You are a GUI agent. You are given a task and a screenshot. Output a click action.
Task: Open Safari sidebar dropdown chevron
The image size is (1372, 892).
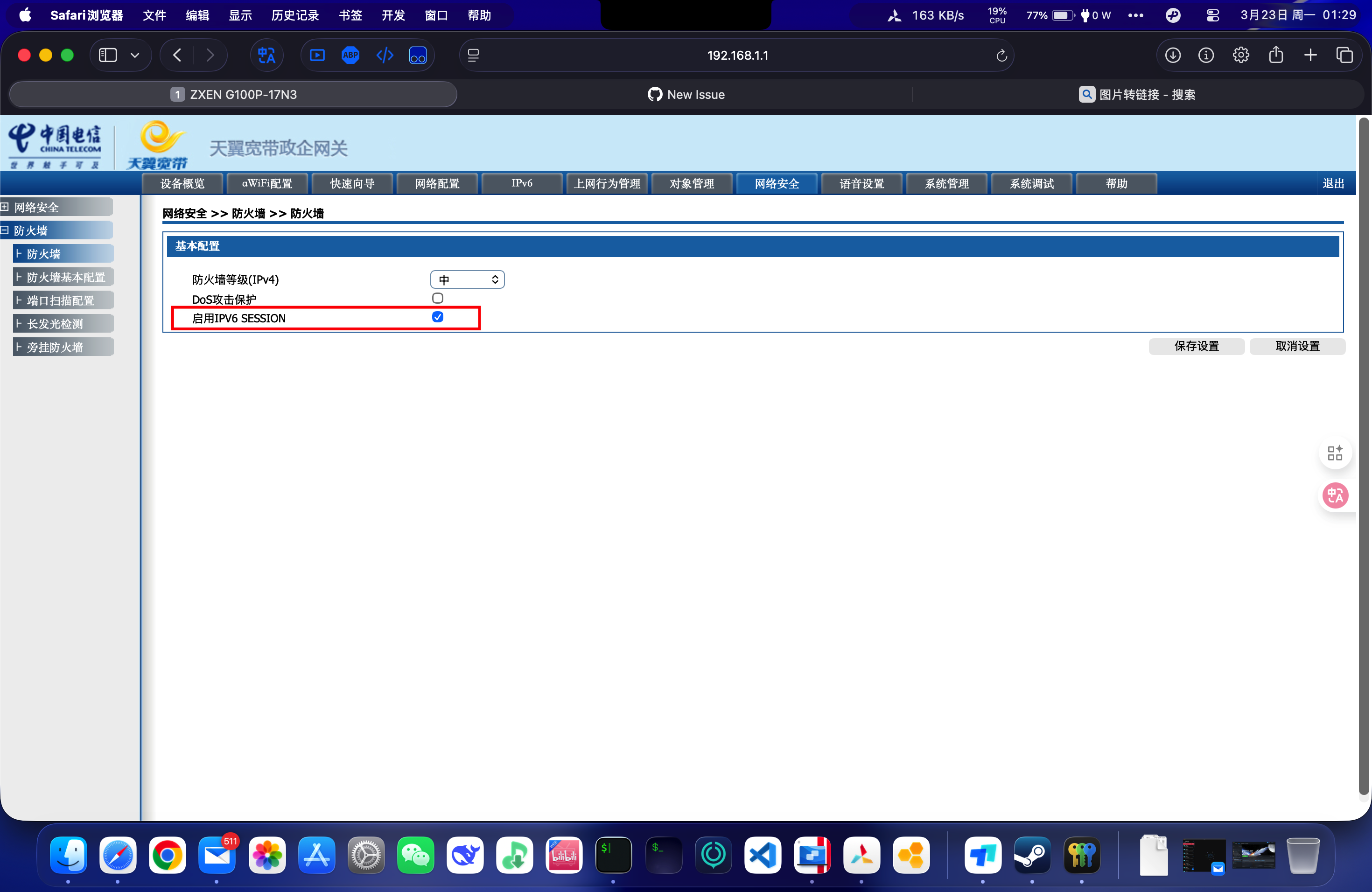tap(135, 56)
